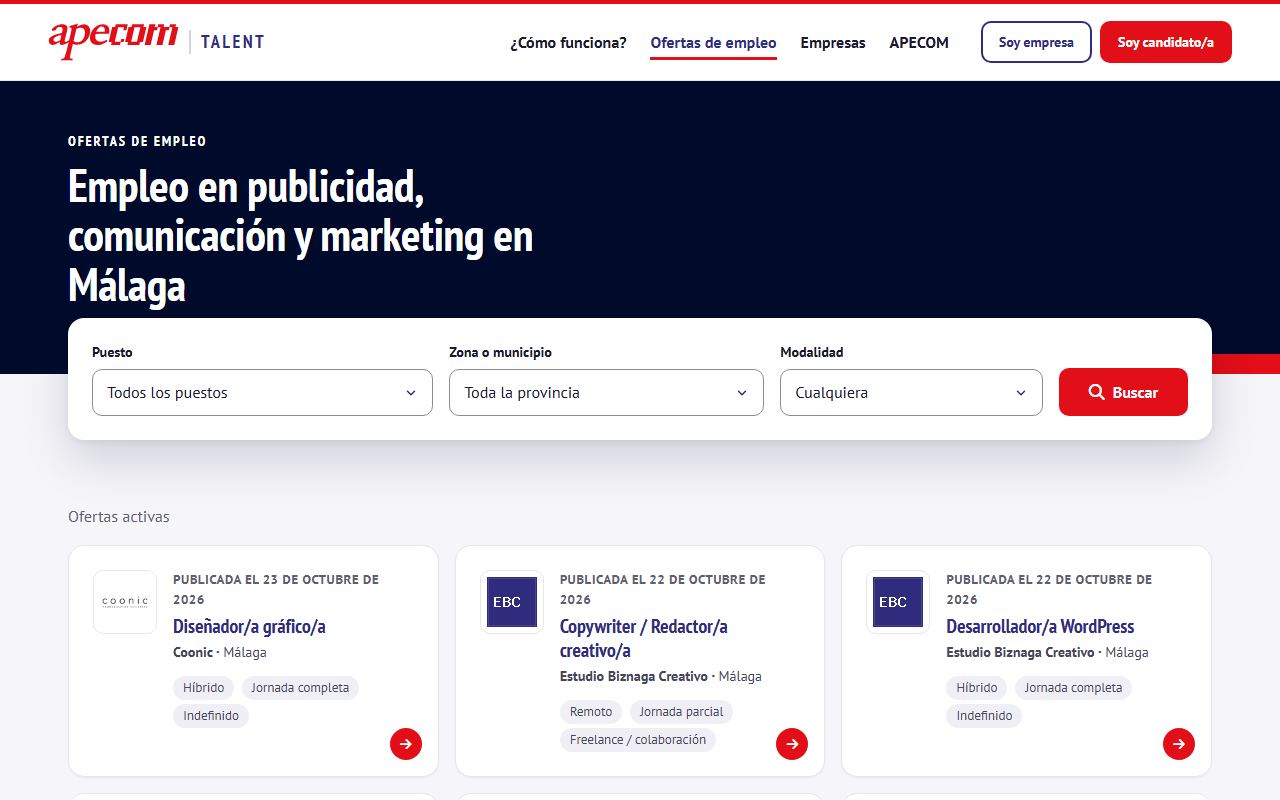The image size is (1280, 800).
Task: Click Híbrido tag on Coonic offer
Action: (204, 688)
